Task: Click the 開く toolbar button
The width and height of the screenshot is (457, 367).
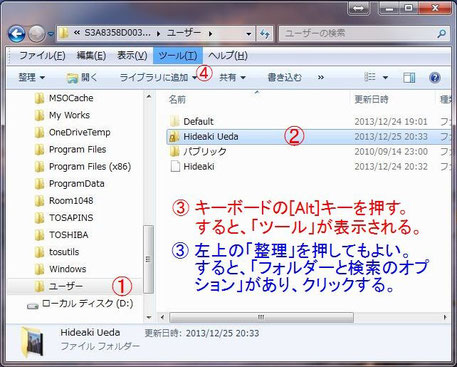Action: 82,78
